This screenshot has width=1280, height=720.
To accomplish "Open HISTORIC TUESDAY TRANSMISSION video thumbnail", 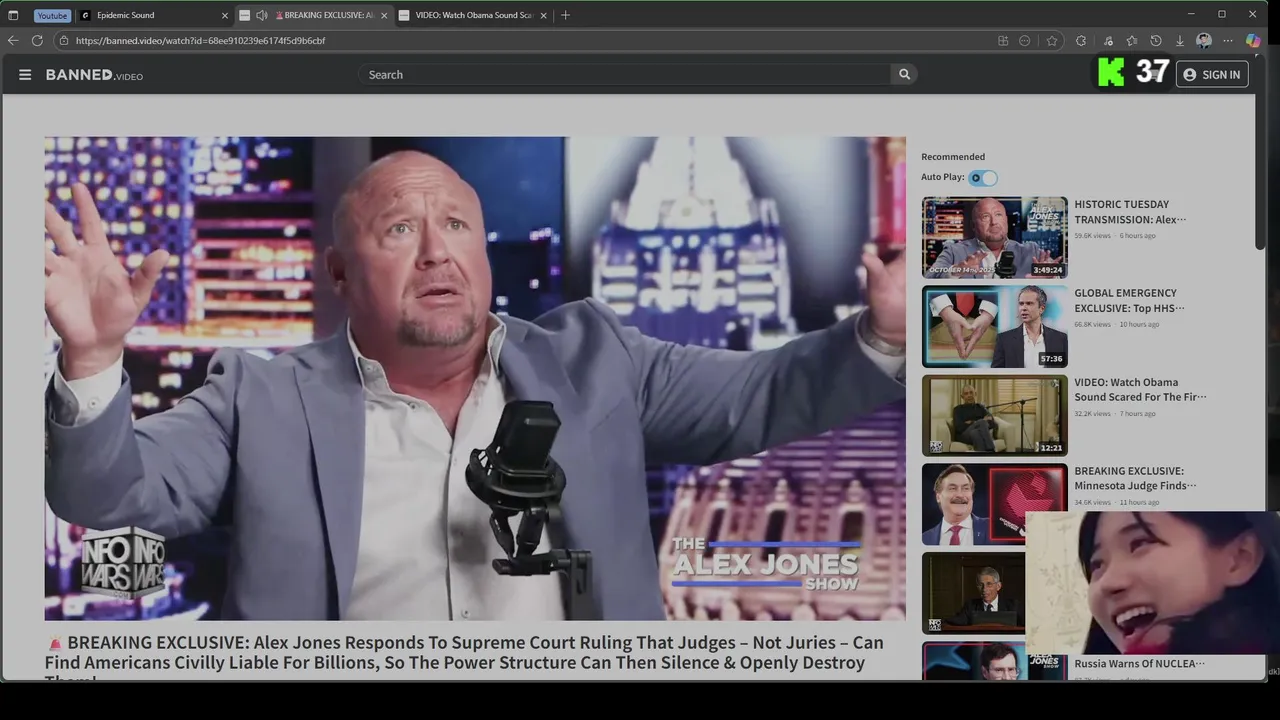I will [994, 237].
